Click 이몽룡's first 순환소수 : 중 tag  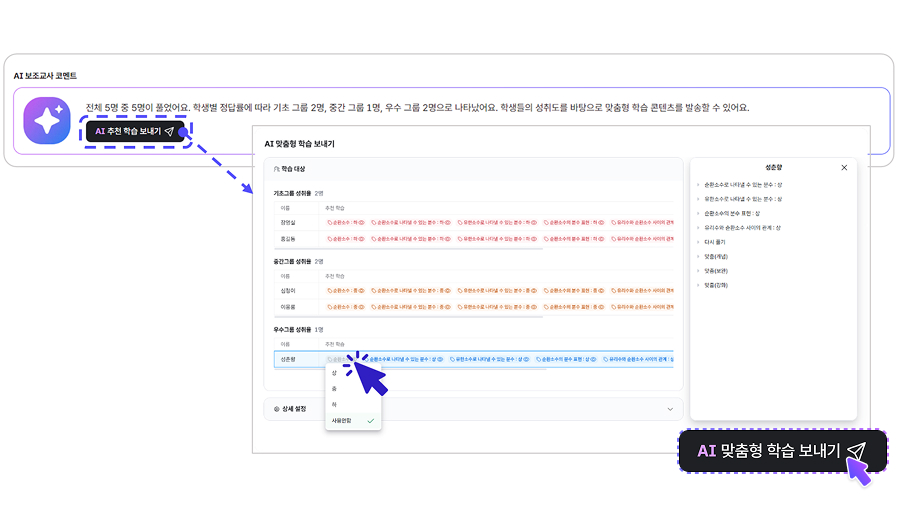tap(345, 307)
